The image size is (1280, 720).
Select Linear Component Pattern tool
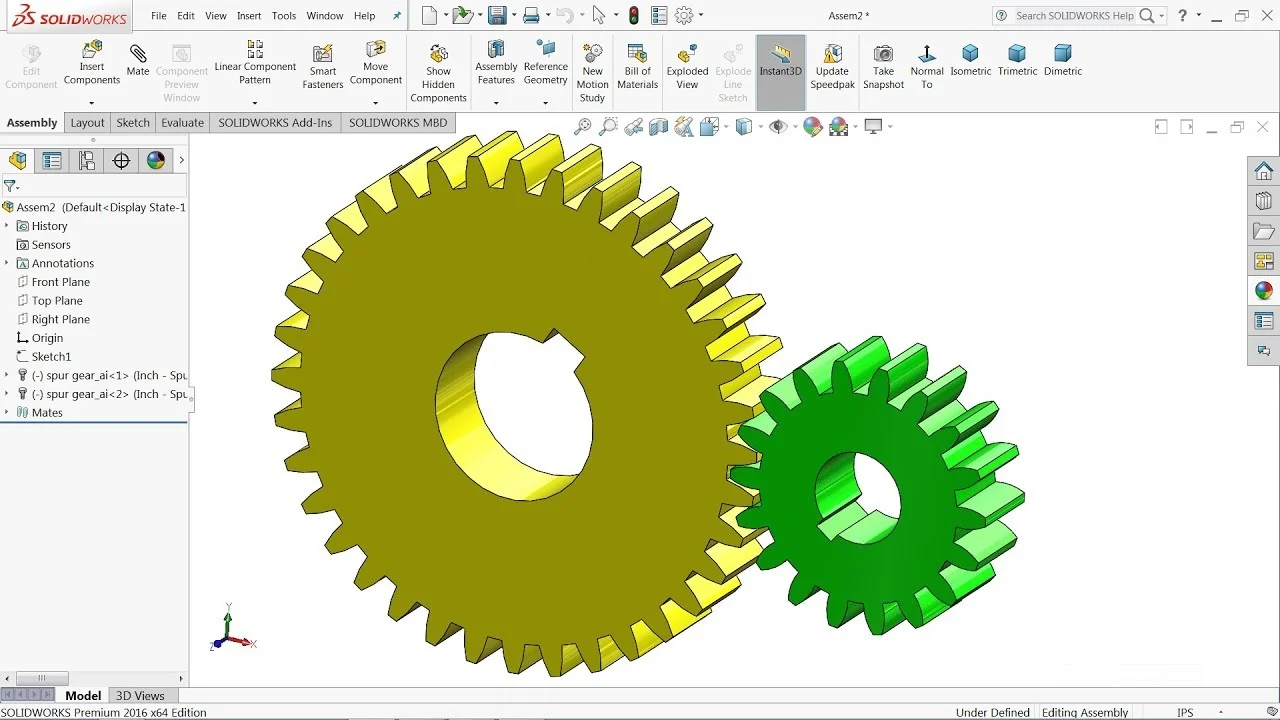pos(255,62)
